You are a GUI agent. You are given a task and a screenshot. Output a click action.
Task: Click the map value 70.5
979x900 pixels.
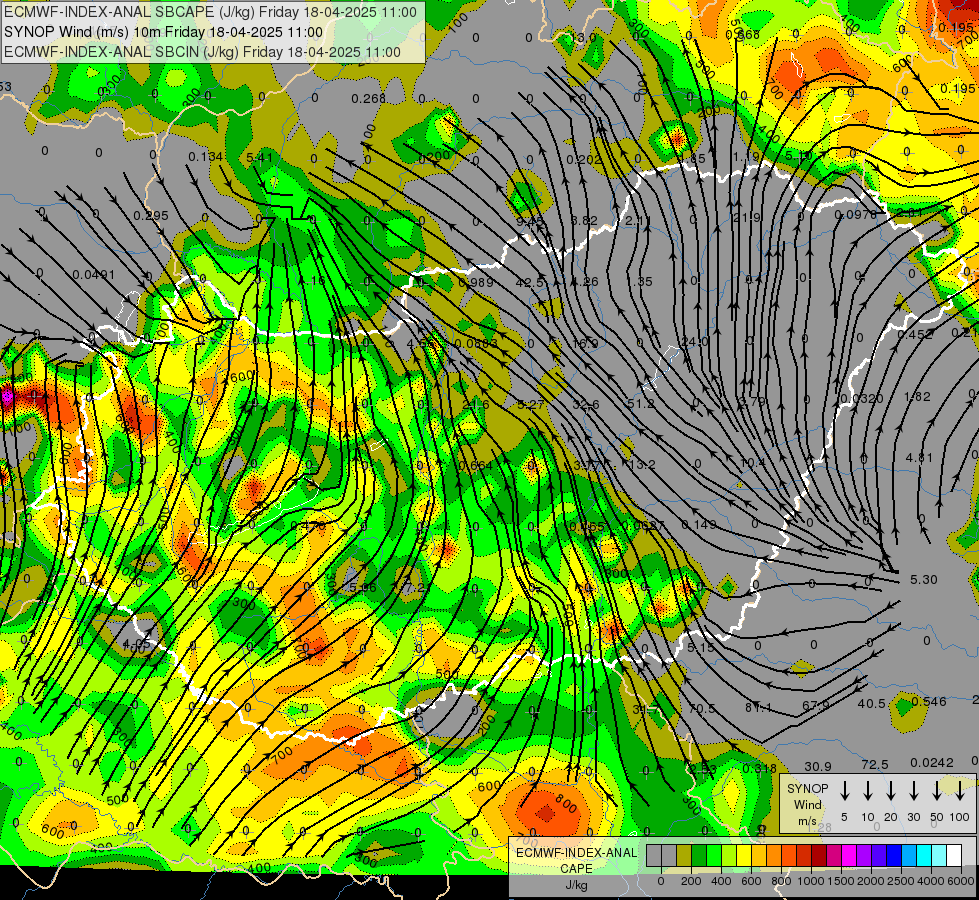click(701, 709)
